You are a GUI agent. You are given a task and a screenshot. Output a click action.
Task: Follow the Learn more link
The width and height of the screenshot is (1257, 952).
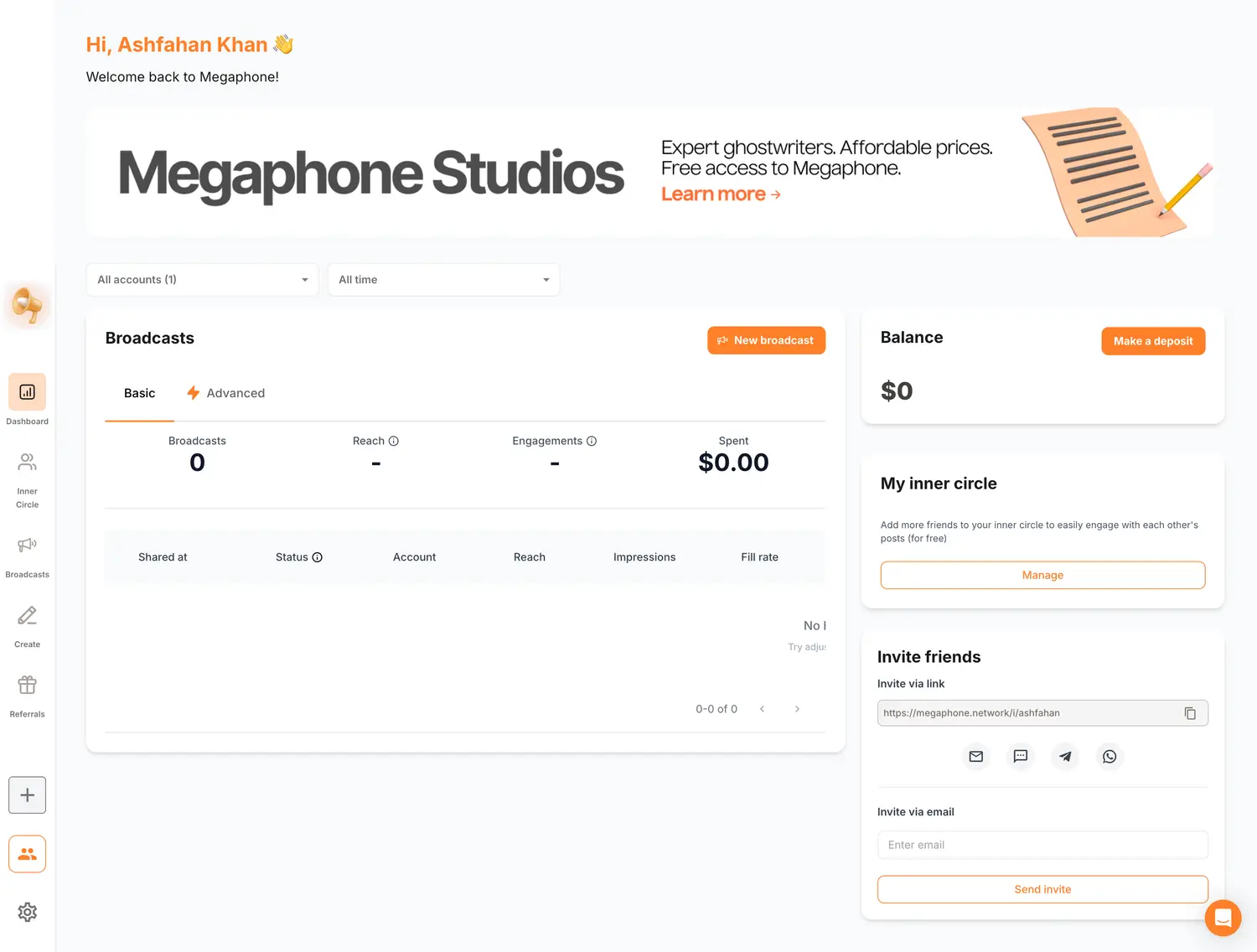721,194
